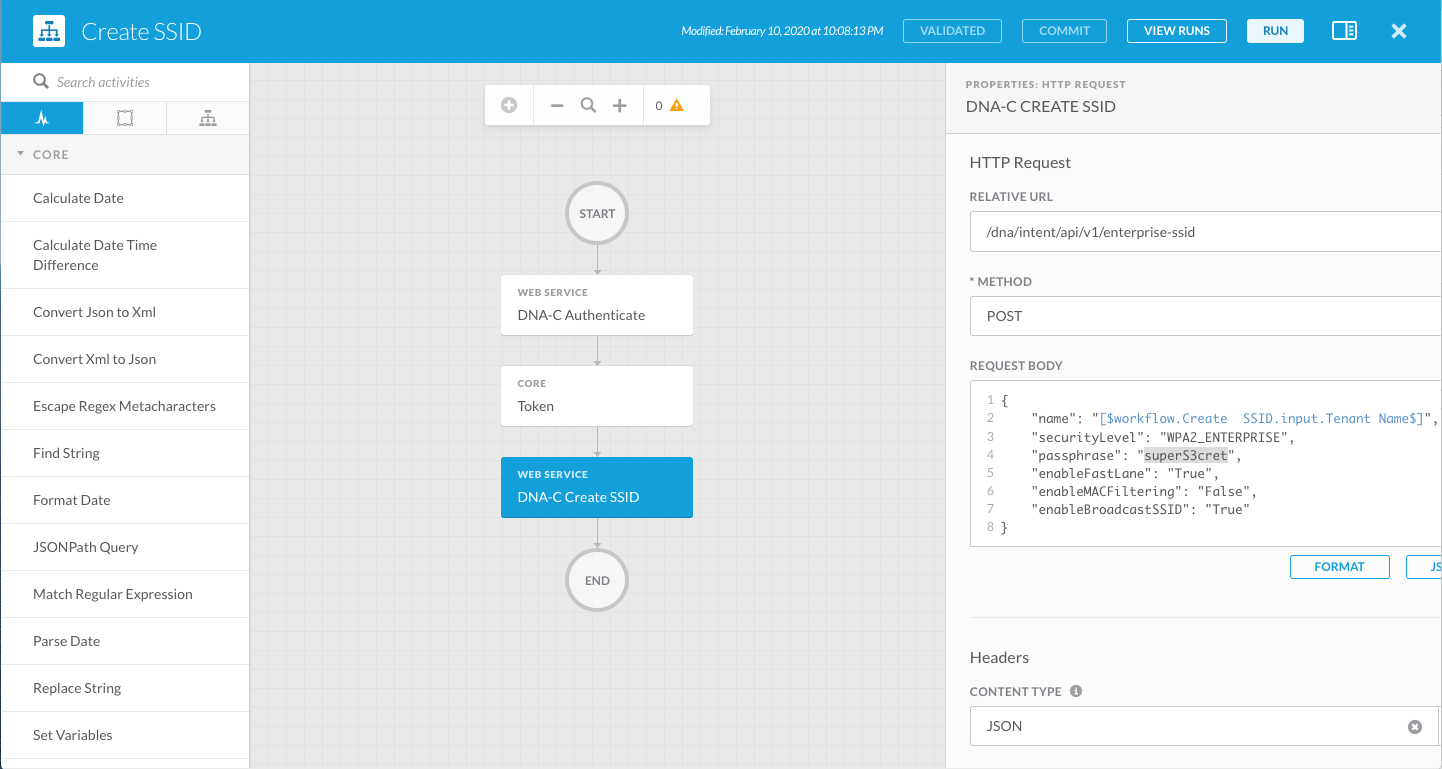Click the info icon next to Content Type
Screen dimensions: 1442x769
point(1076,691)
